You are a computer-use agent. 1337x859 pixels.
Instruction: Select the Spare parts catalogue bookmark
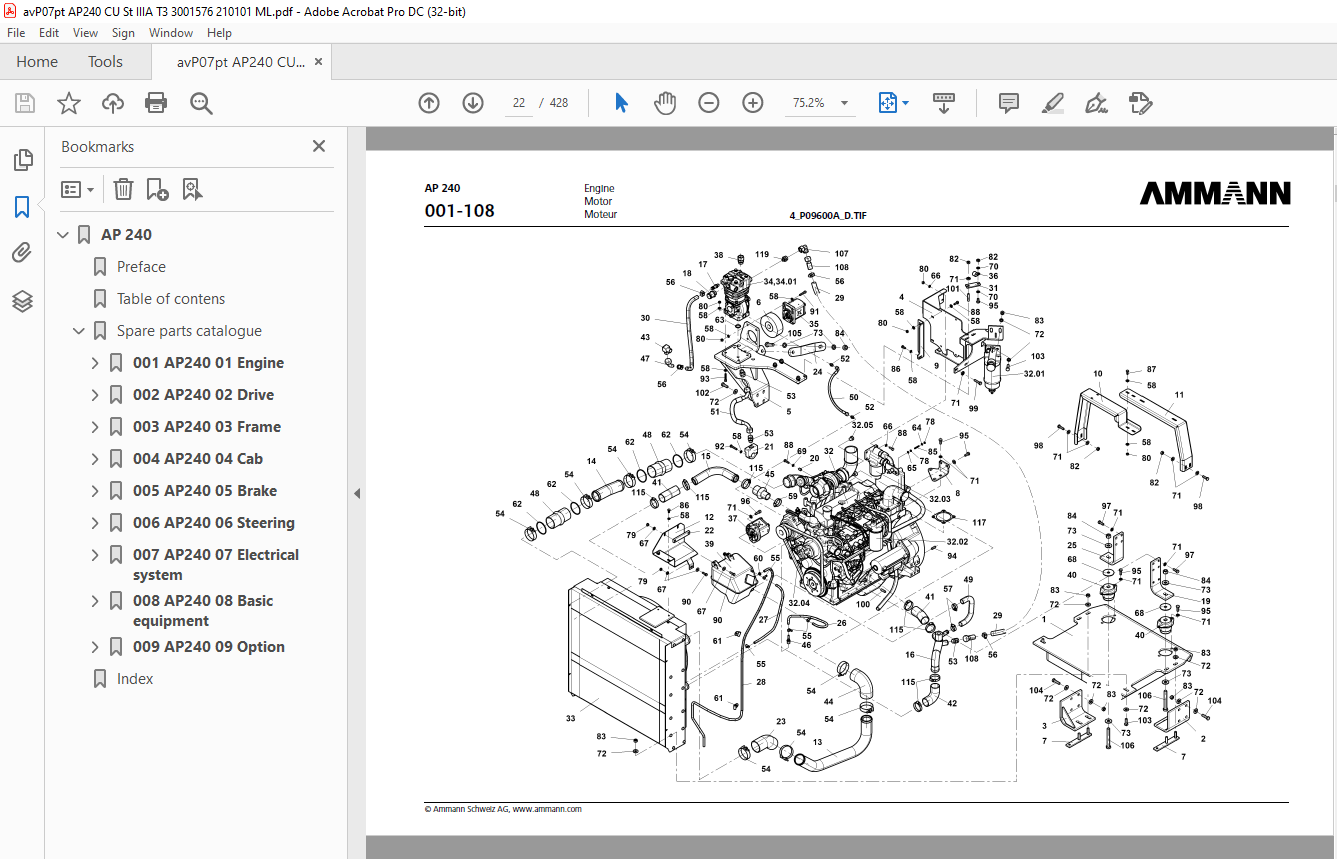tap(189, 331)
